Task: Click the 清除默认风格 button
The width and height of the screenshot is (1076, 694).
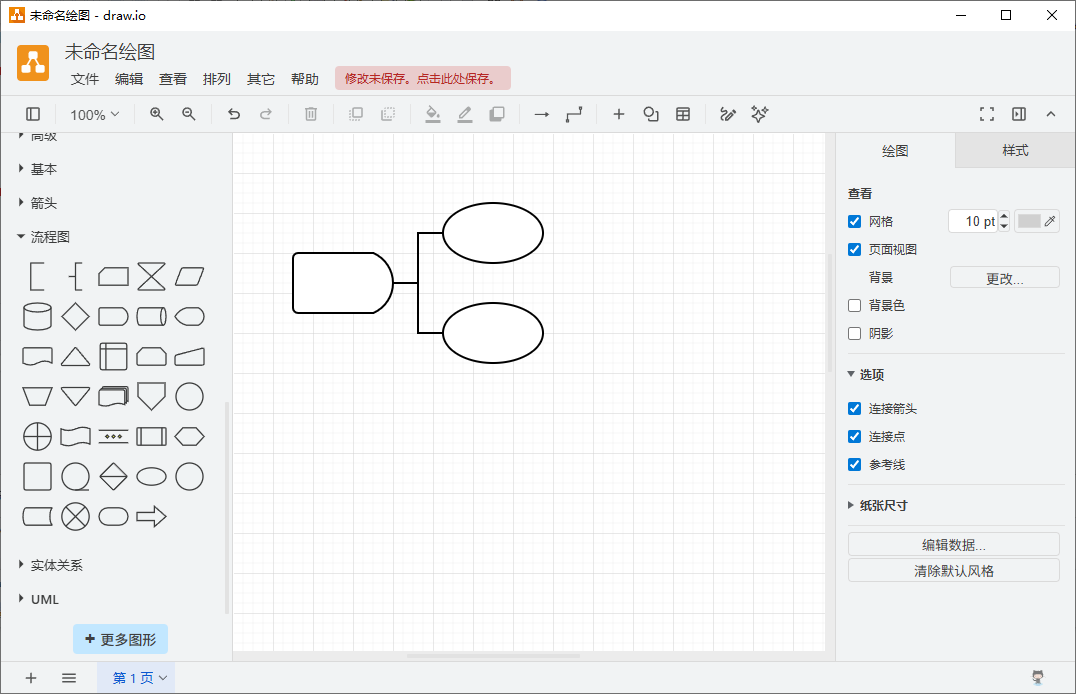Action: coord(954,570)
